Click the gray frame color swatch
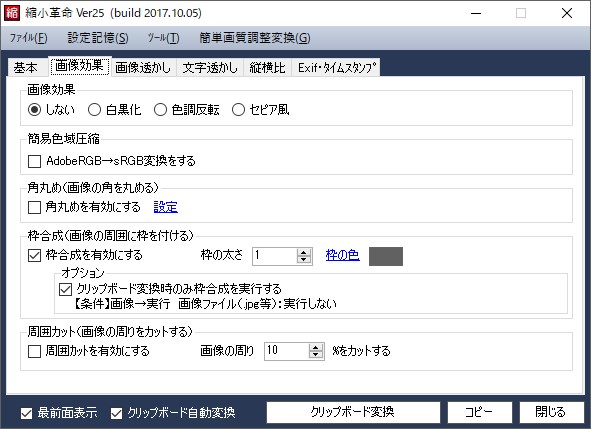This screenshot has height=429, width=591. pyautogui.click(x=386, y=256)
